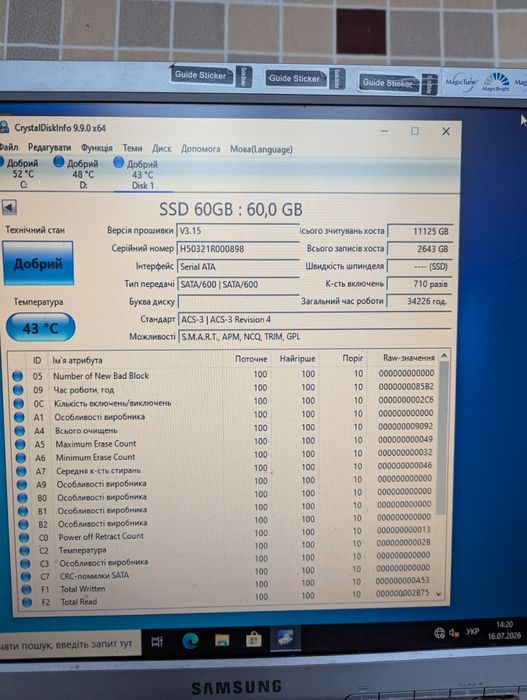
Task: Select drive C: at 52 °C
Action: pos(21,173)
